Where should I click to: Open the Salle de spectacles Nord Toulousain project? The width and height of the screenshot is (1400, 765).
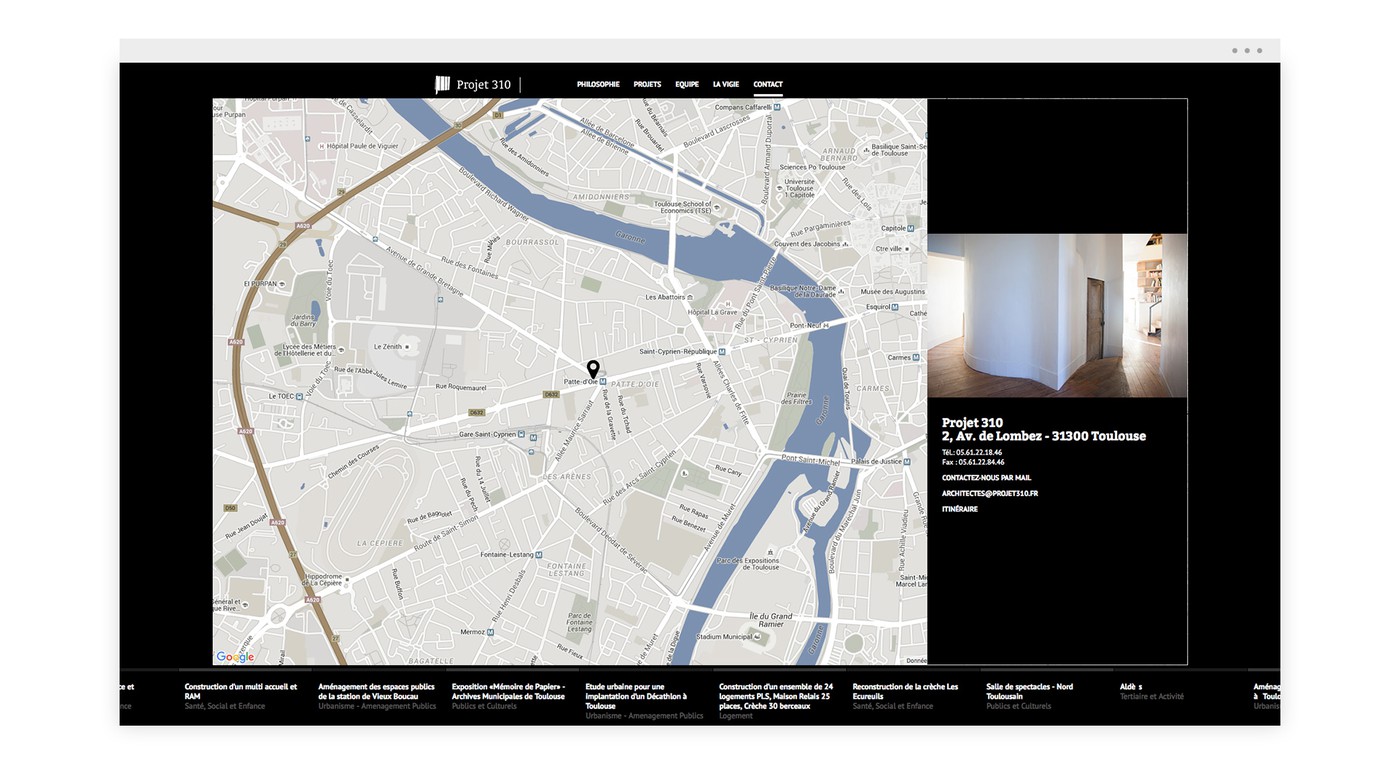click(x=1029, y=691)
